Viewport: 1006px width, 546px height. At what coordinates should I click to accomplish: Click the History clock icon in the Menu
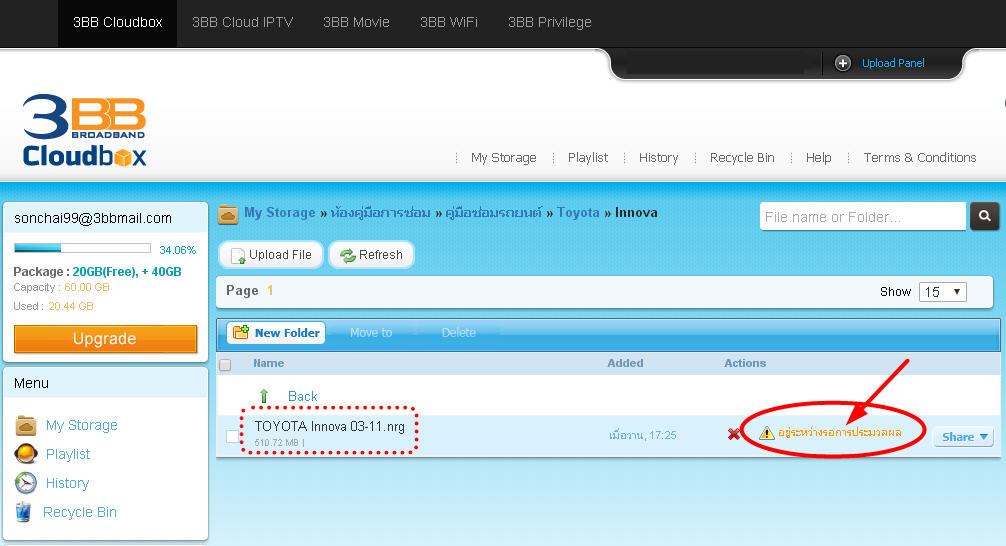(x=26, y=482)
